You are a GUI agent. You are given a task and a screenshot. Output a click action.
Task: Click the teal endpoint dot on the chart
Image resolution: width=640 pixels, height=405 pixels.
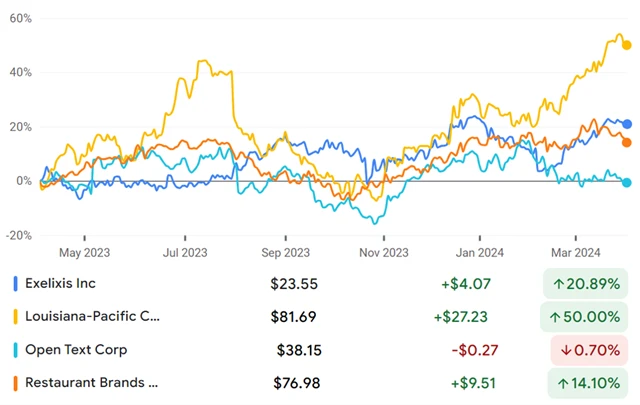tap(627, 182)
